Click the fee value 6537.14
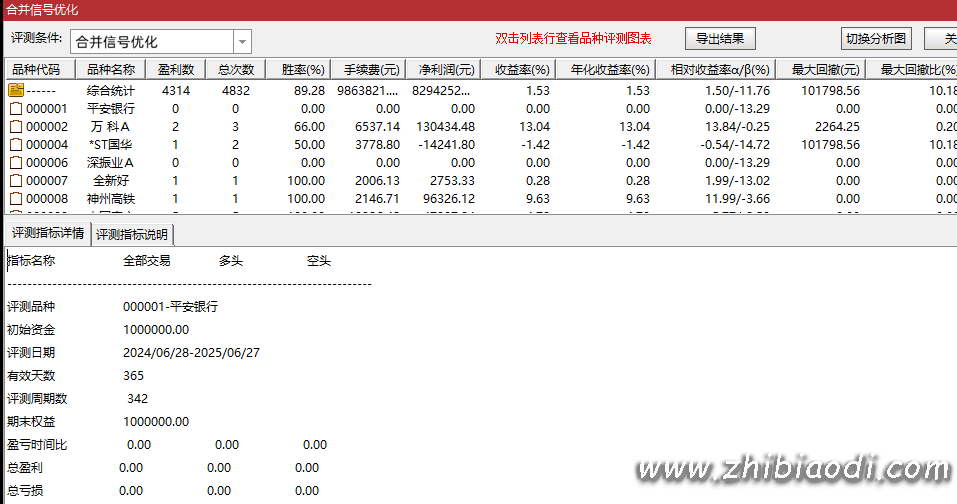 (x=377, y=127)
